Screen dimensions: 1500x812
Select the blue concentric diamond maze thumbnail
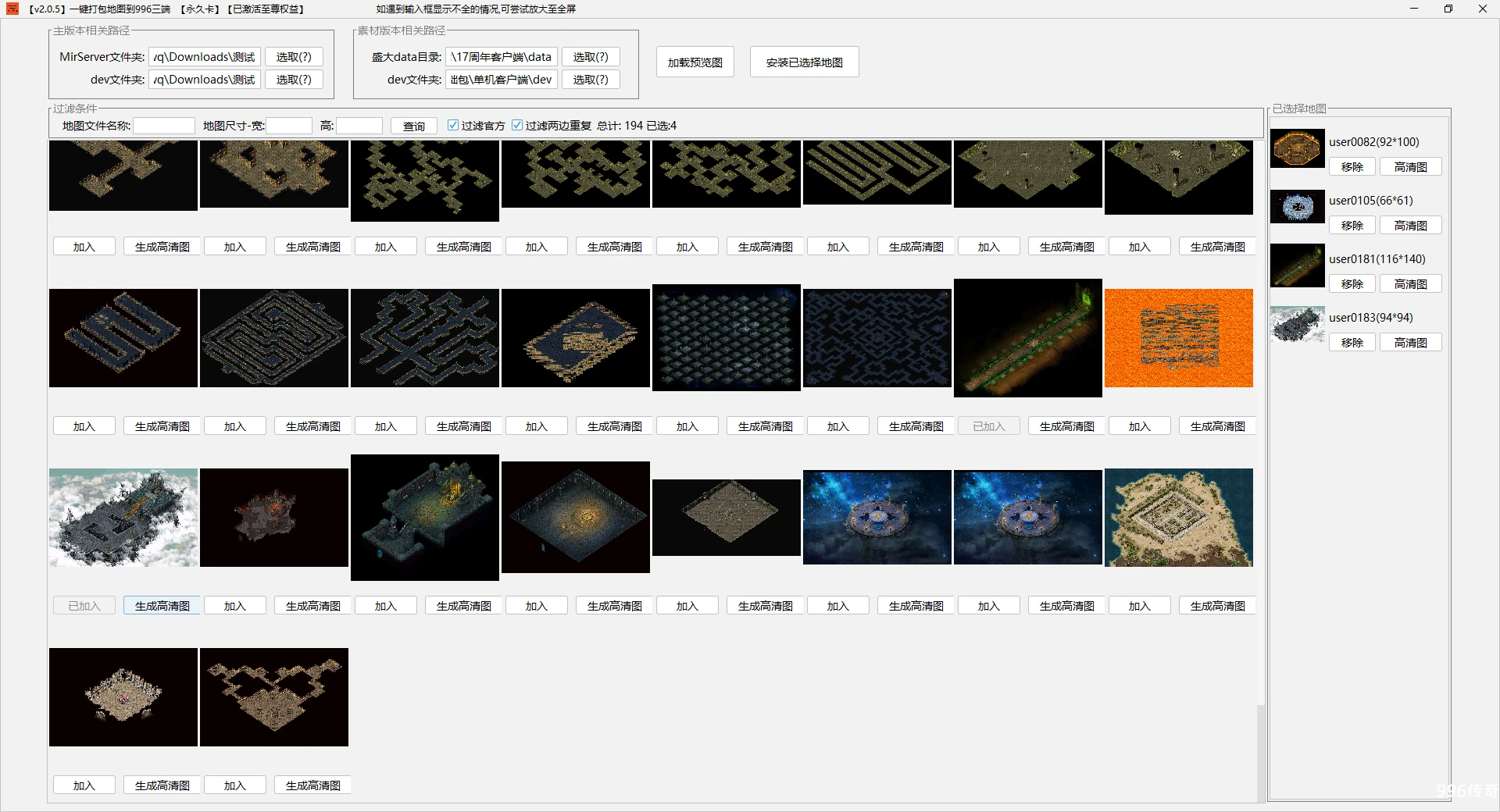[274, 338]
